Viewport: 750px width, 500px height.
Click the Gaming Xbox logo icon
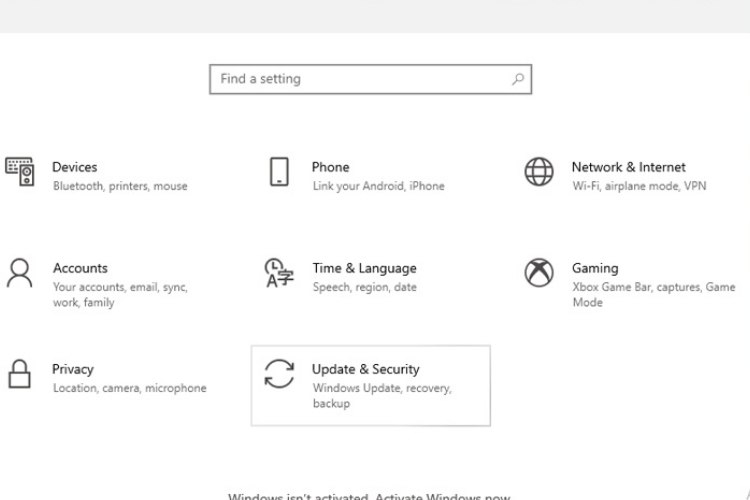[539, 273]
